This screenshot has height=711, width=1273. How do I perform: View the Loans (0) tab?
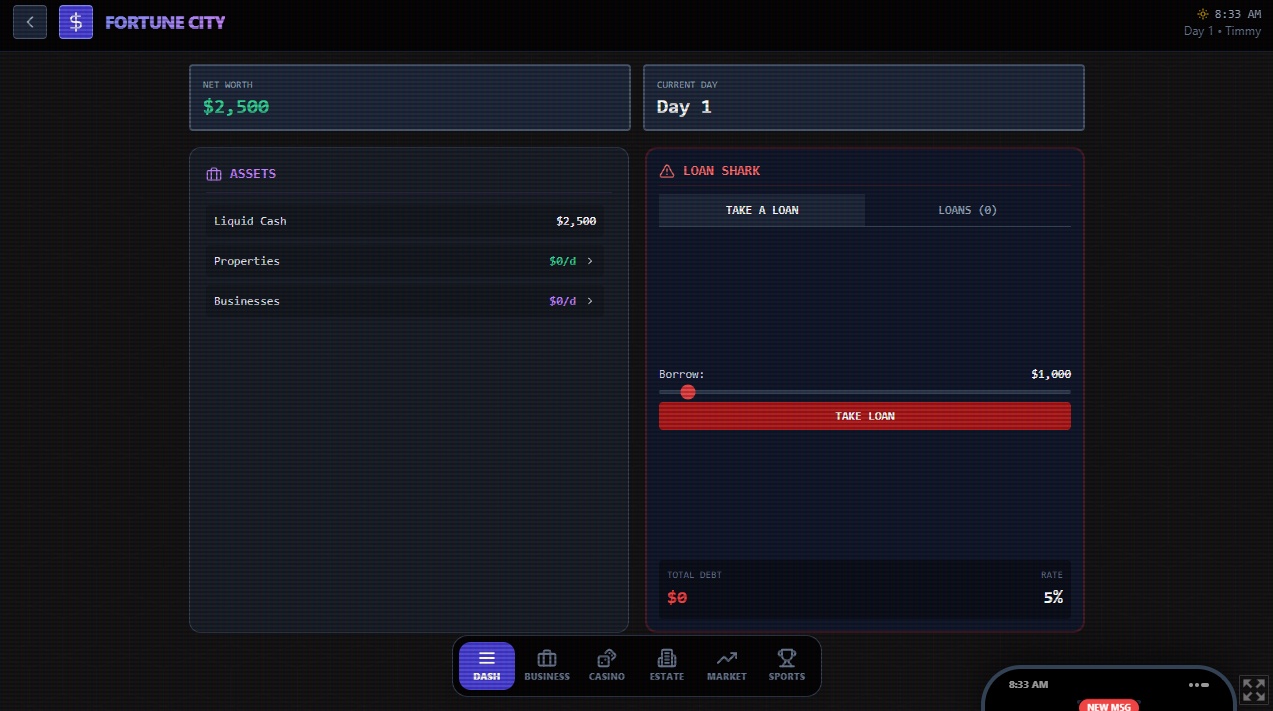tap(968, 210)
